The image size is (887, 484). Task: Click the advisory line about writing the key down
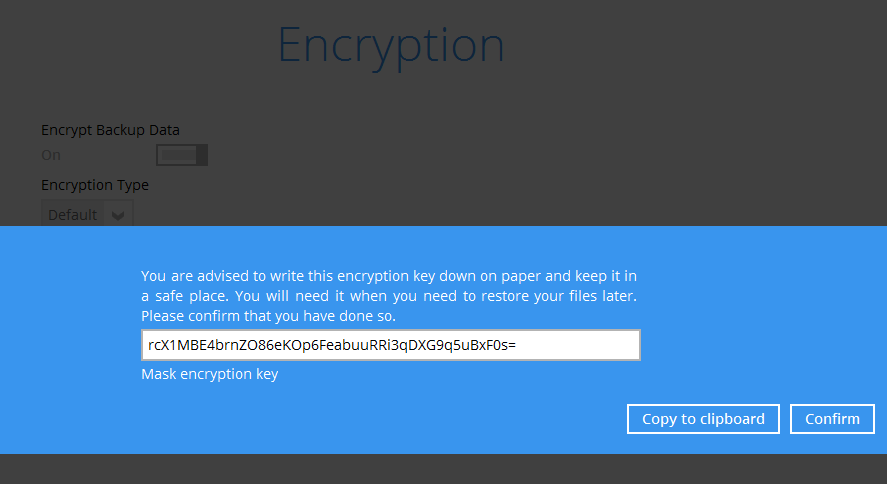click(388, 275)
